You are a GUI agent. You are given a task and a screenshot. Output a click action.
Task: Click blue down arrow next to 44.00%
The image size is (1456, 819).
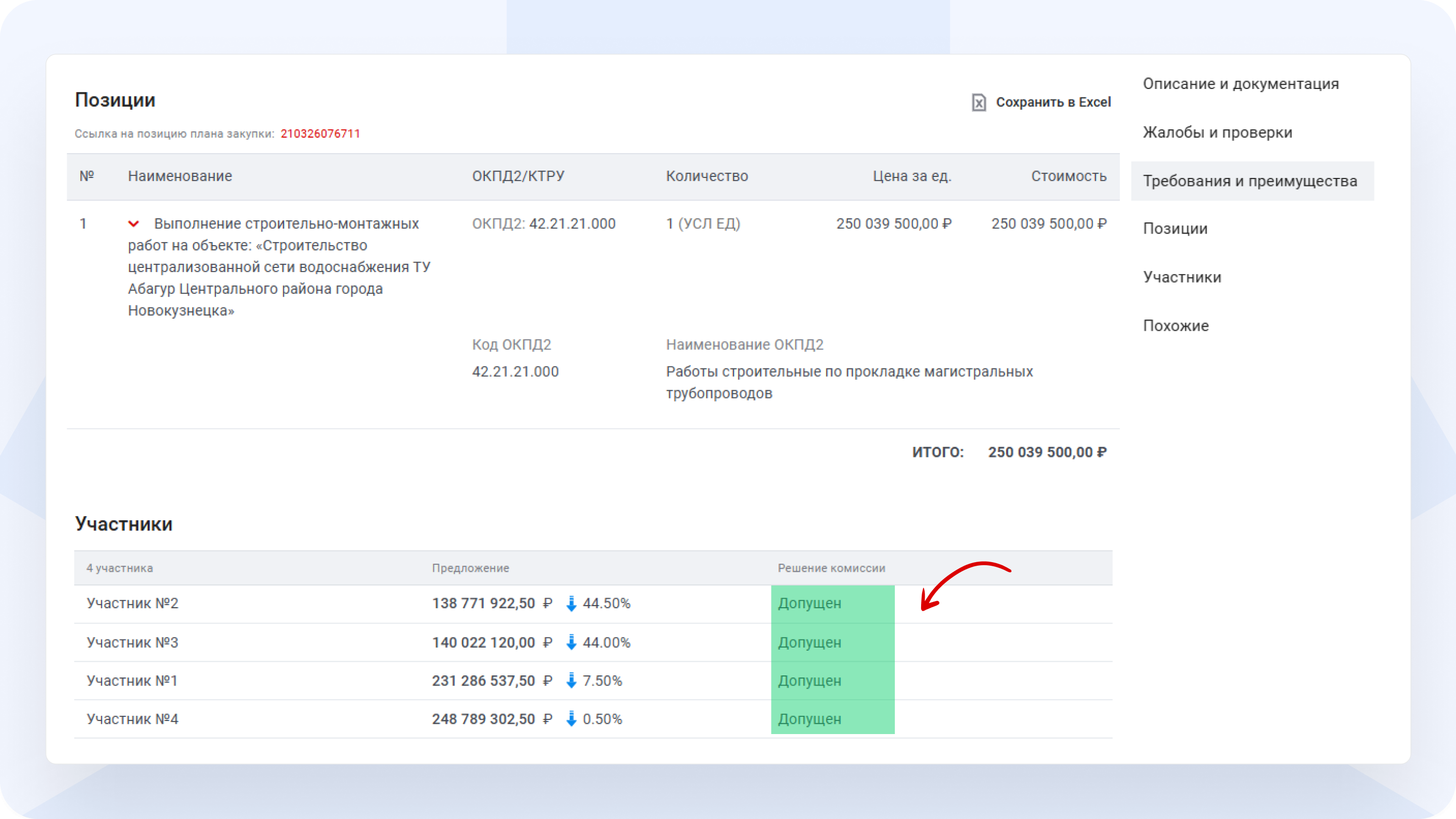tap(571, 642)
